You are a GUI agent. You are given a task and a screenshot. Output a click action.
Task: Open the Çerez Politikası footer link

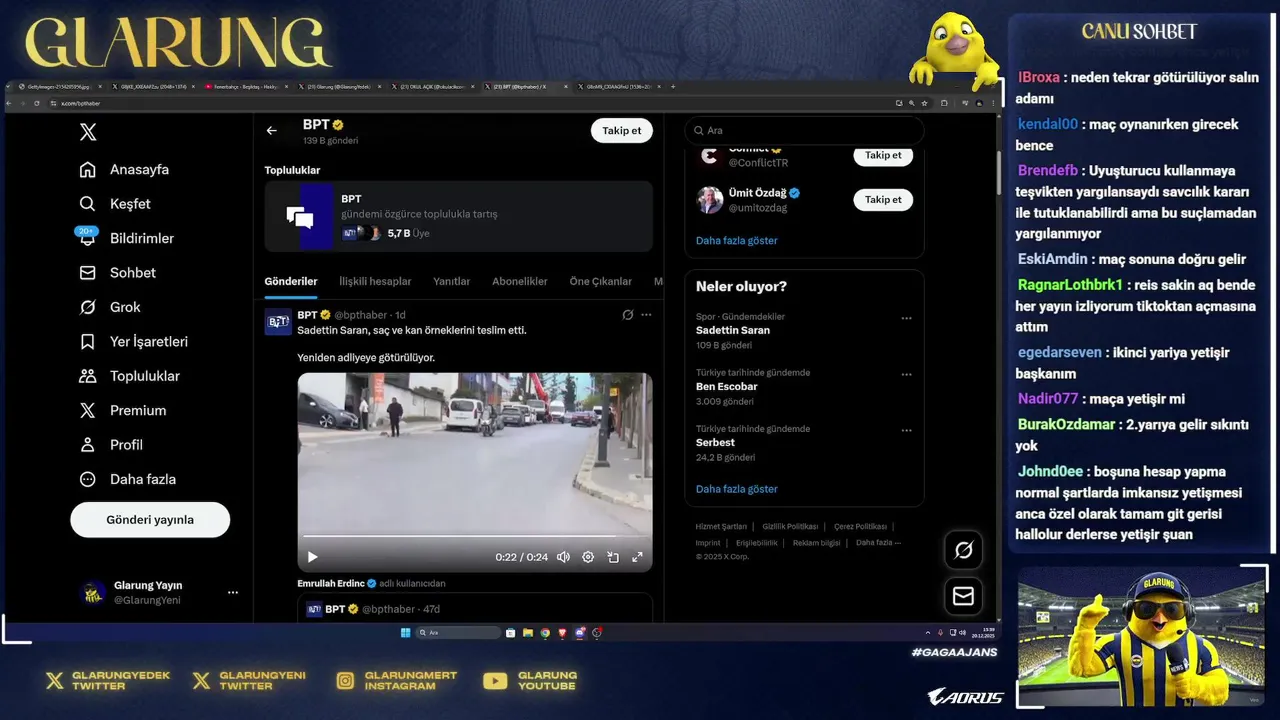point(860,526)
